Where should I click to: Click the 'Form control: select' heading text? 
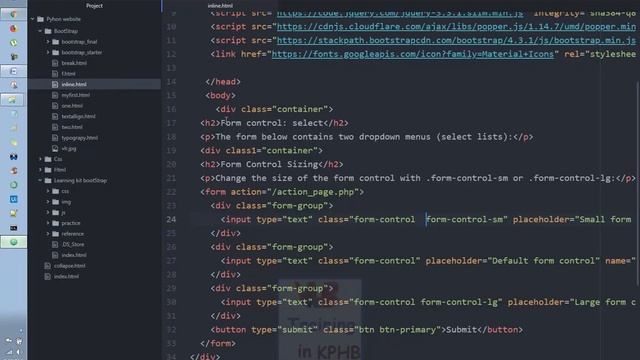click(x=272, y=123)
